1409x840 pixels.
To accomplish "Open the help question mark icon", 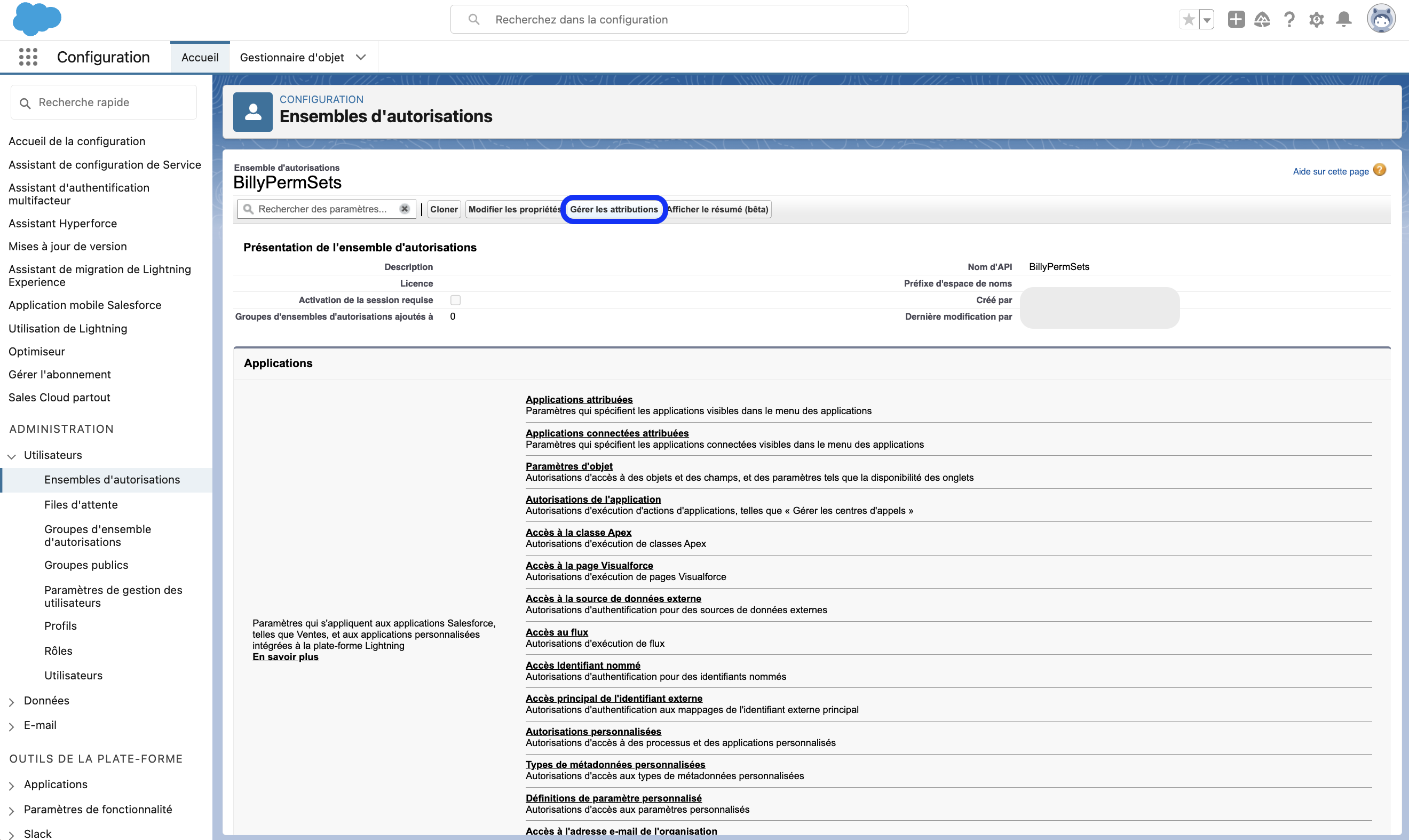I will point(1289,20).
